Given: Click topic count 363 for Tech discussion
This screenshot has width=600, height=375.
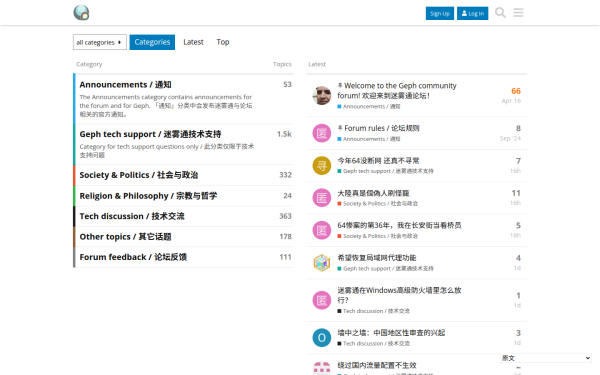Looking at the screenshot, I should click(x=285, y=216).
